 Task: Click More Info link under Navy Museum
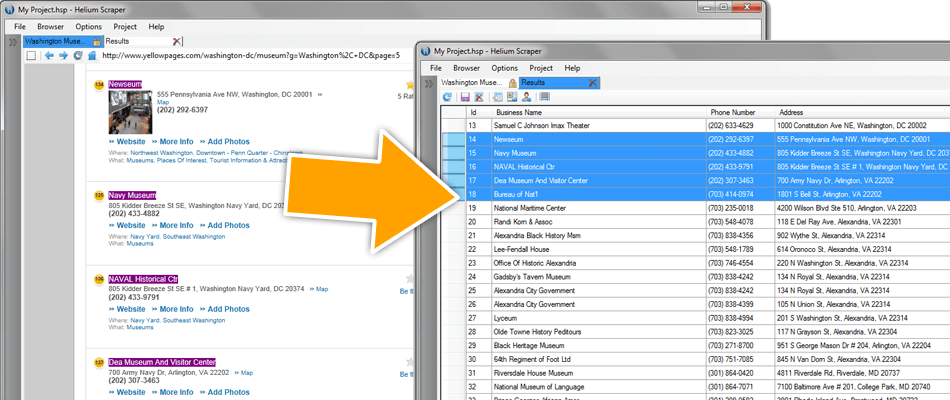click(176, 226)
